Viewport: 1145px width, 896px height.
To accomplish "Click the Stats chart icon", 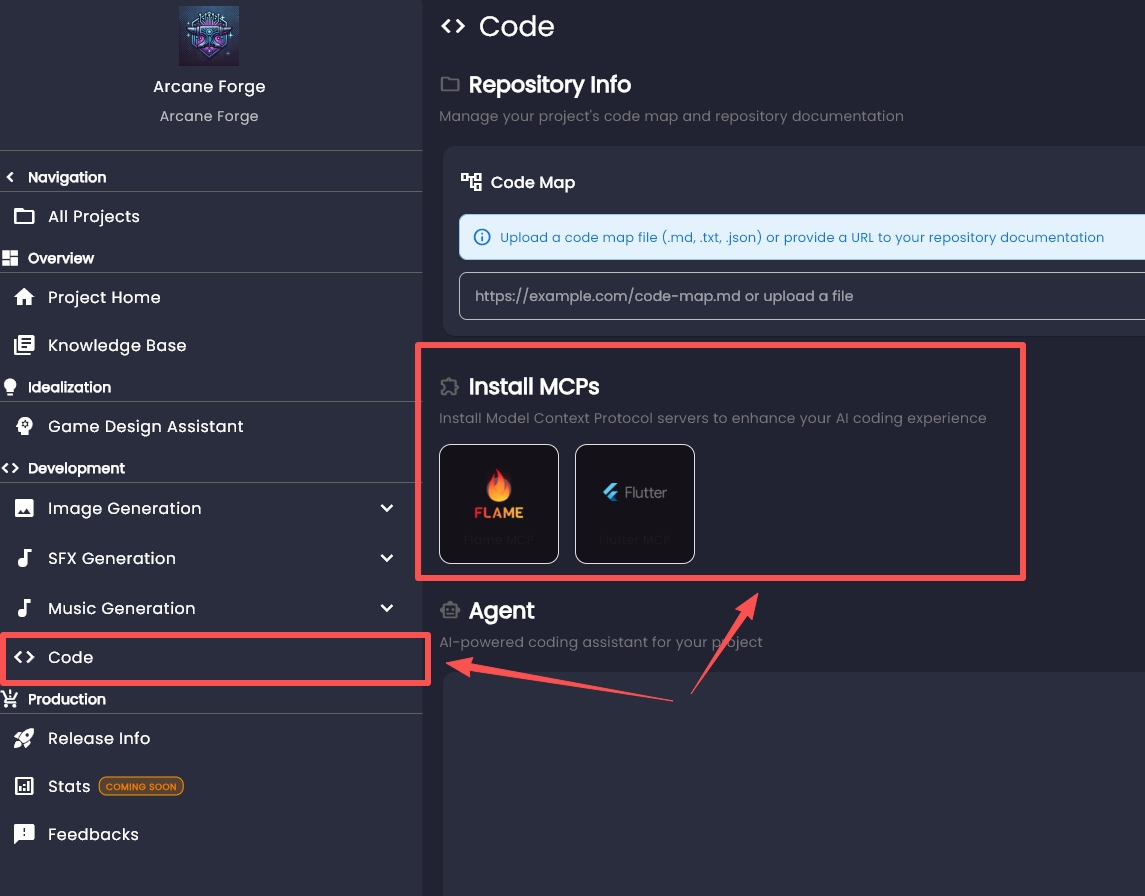I will pyautogui.click(x=22, y=786).
